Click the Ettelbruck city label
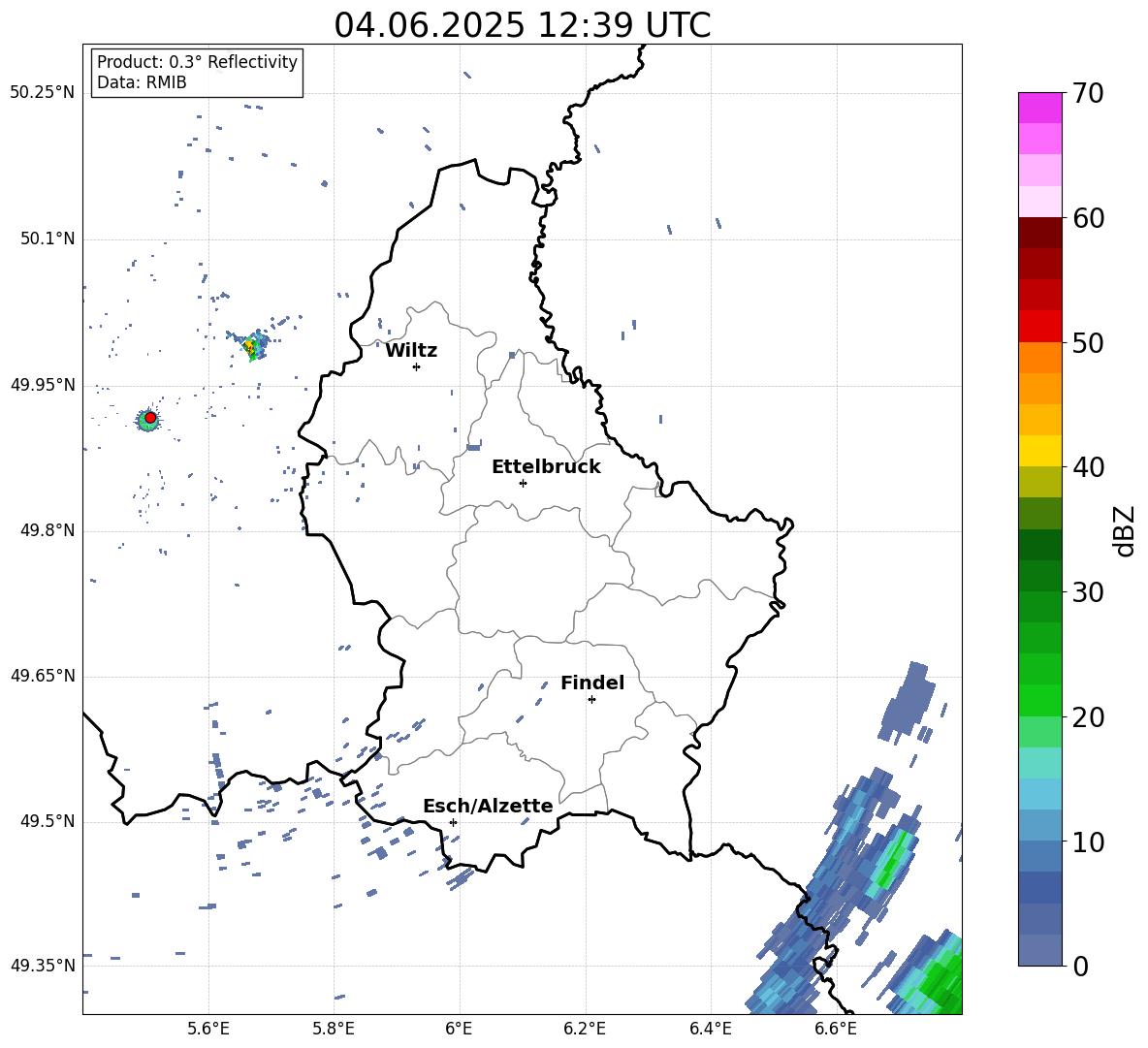Viewport: 1148px width, 1048px height. pos(546,467)
